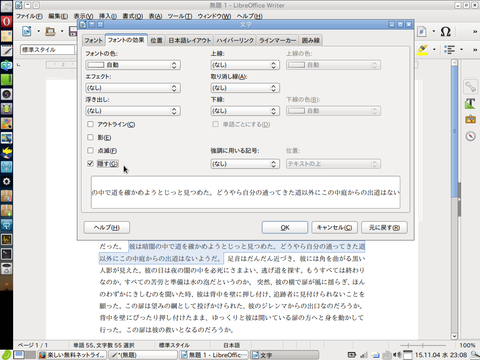
Task: Open the ファイル menu
Action: point(29,16)
